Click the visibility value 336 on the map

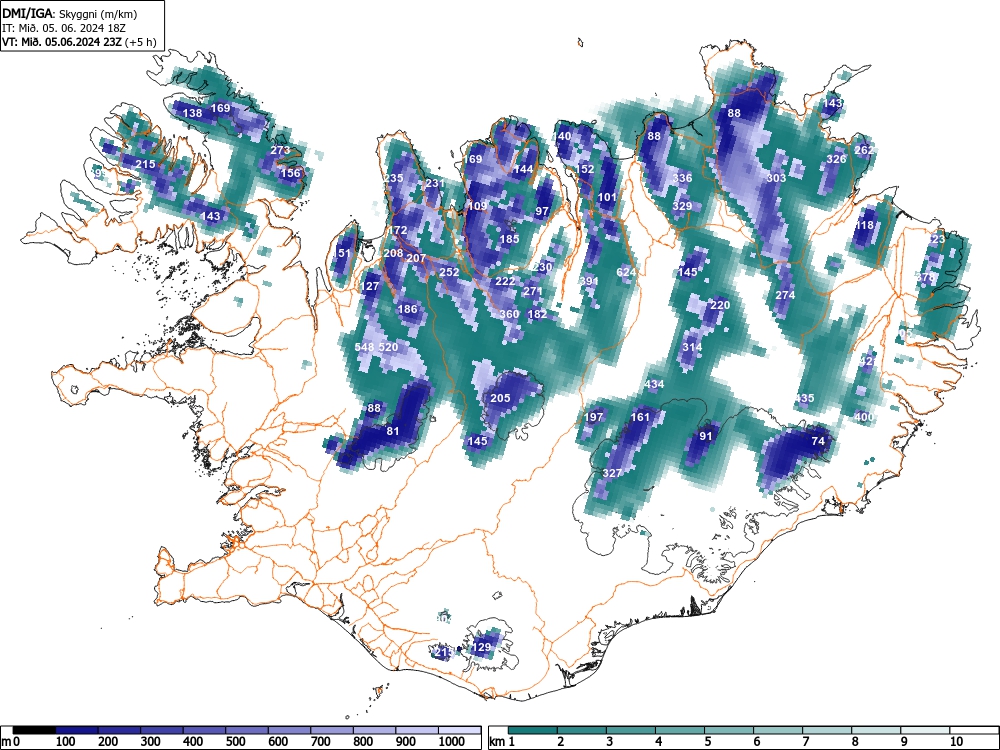[682, 177]
